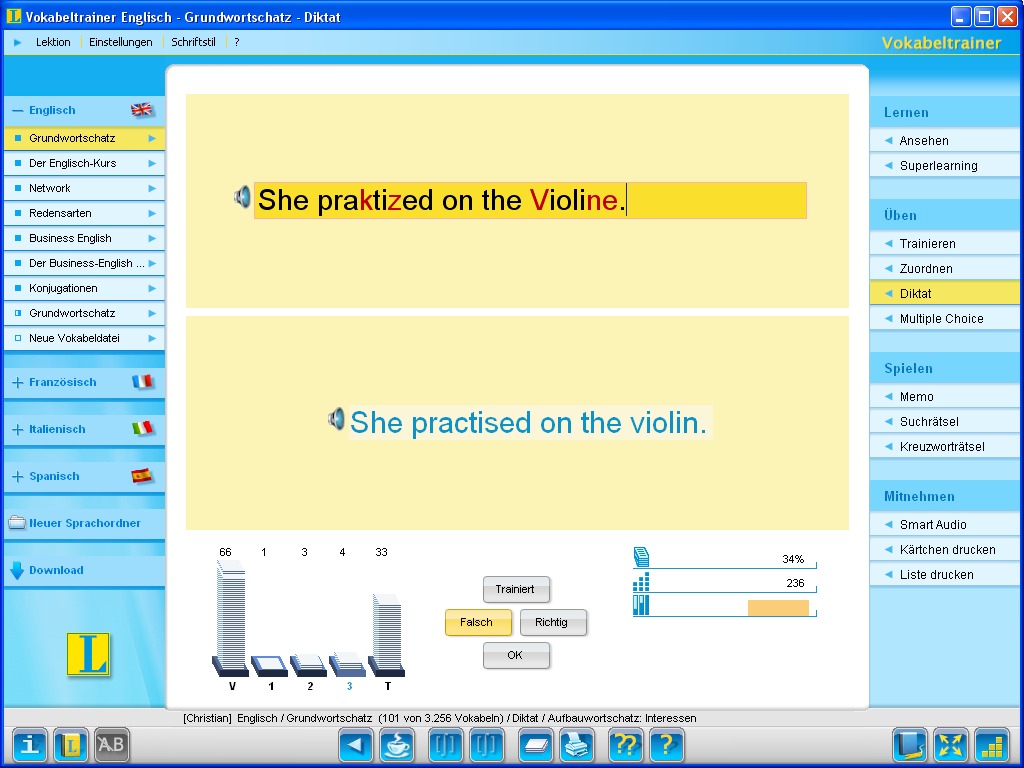Click the Download arrow icon
Screen dimensions: 1024x768
17,570
